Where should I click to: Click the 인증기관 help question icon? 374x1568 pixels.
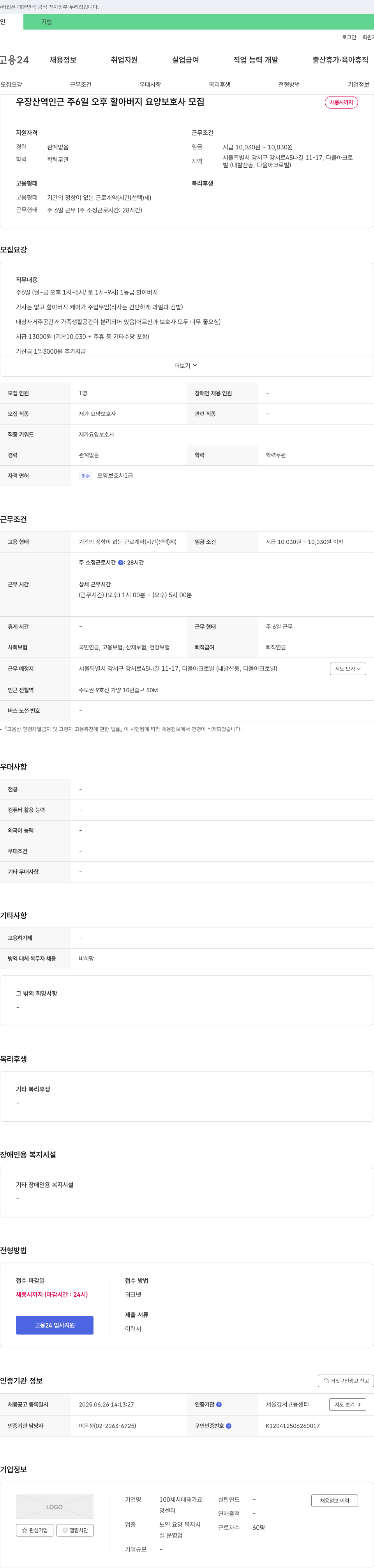click(x=219, y=1404)
